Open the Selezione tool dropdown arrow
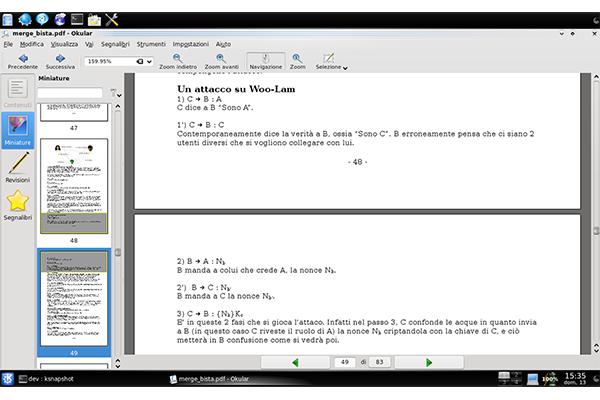600x400 pixels. tap(345, 68)
